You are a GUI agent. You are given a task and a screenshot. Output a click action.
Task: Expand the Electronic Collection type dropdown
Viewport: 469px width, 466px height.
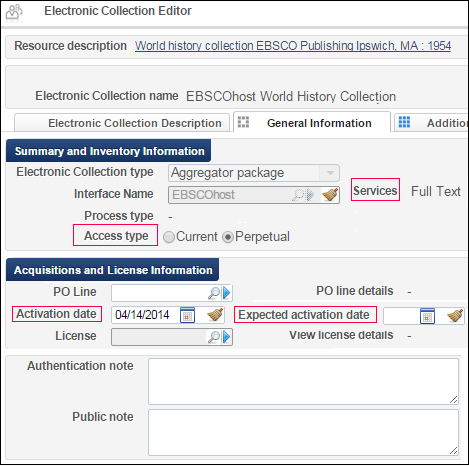pos(330,173)
